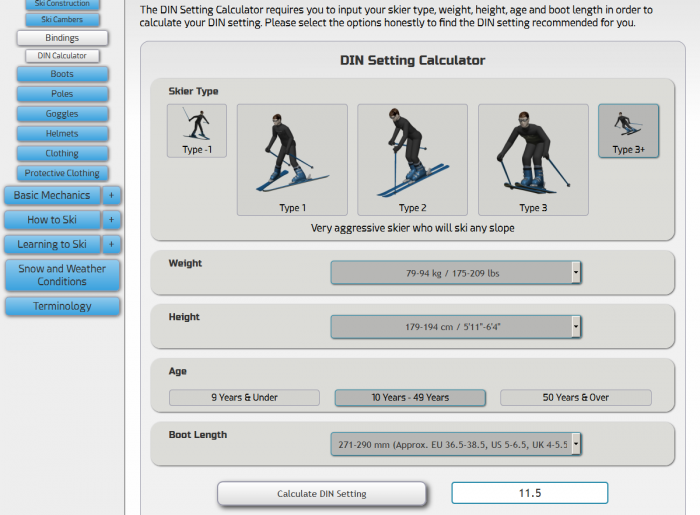700x515 pixels.
Task: Click the DIN result field showing 11.5
Action: tap(529, 493)
